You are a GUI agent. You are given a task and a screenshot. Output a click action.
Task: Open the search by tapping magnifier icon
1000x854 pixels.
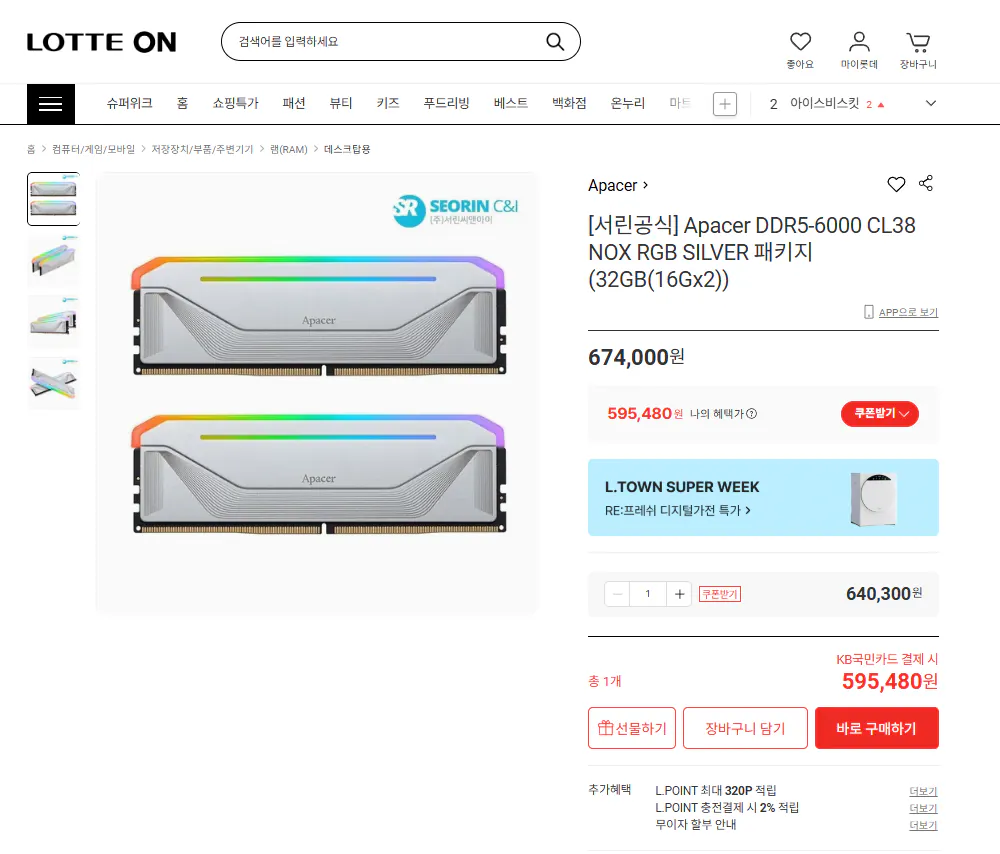point(555,41)
